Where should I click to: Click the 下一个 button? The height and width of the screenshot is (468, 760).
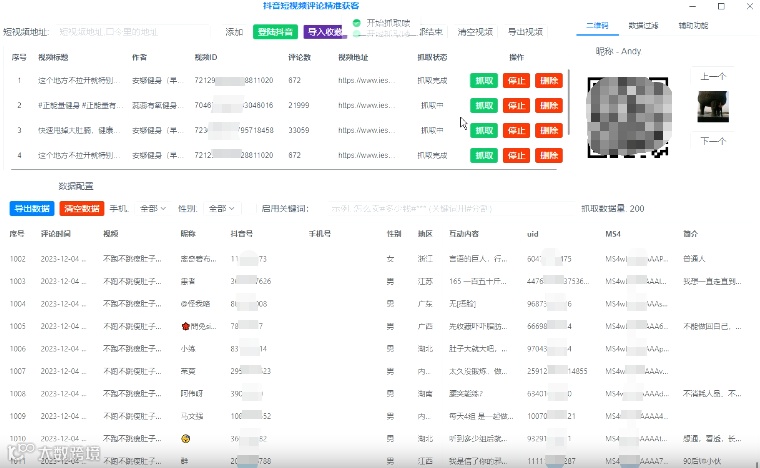[x=713, y=141]
